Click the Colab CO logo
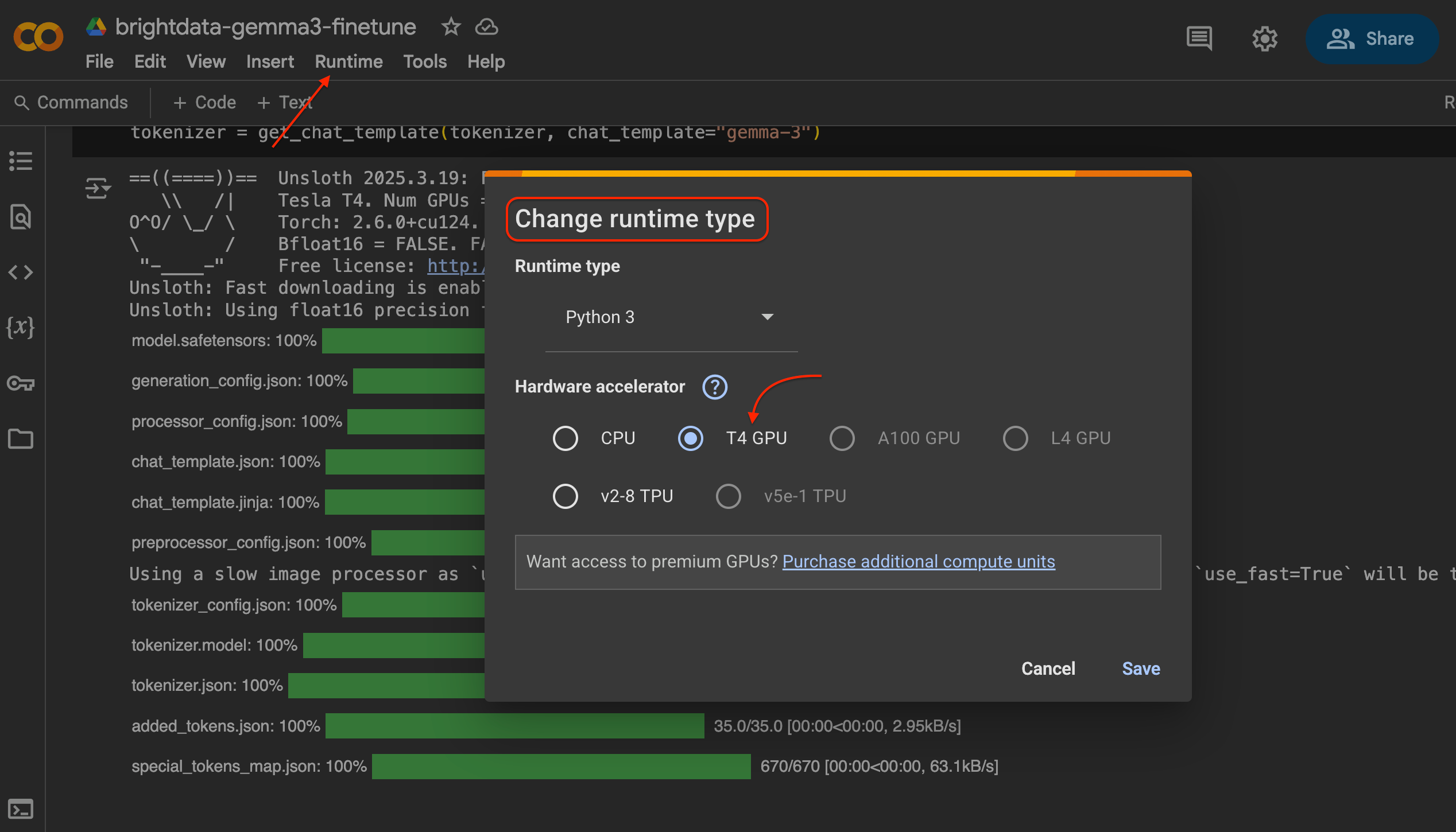The height and width of the screenshot is (832, 1456). [38, 37]
